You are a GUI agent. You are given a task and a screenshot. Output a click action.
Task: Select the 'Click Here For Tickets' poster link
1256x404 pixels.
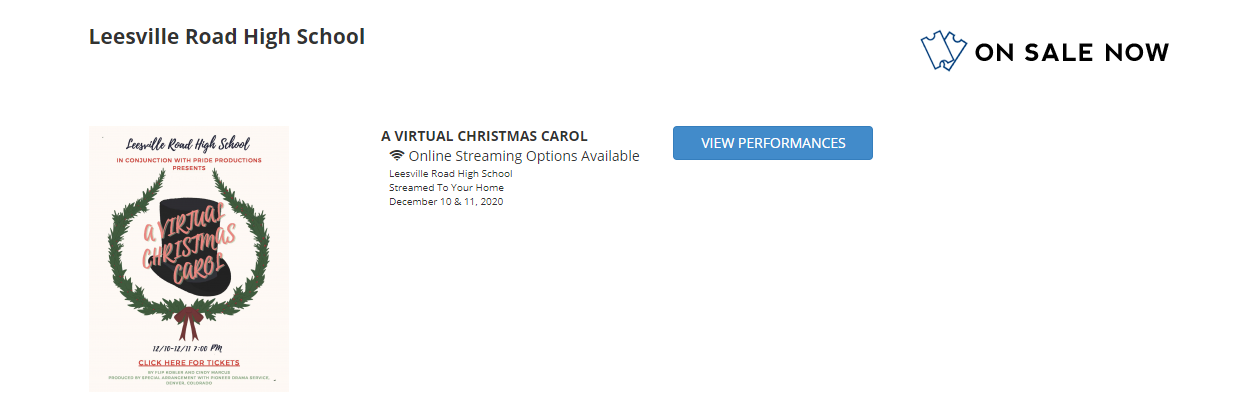[x=189, y=362]
